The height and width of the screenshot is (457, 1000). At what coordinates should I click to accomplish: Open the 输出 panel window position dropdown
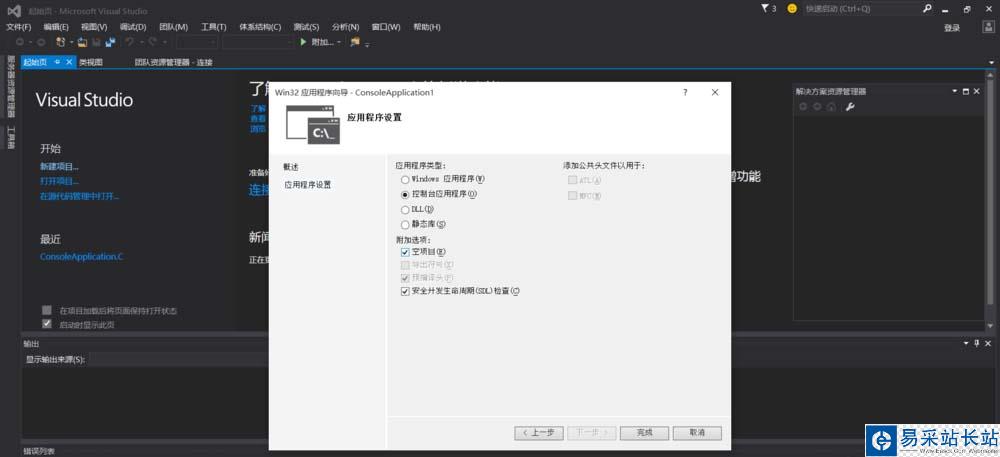(x=966, y=344)
